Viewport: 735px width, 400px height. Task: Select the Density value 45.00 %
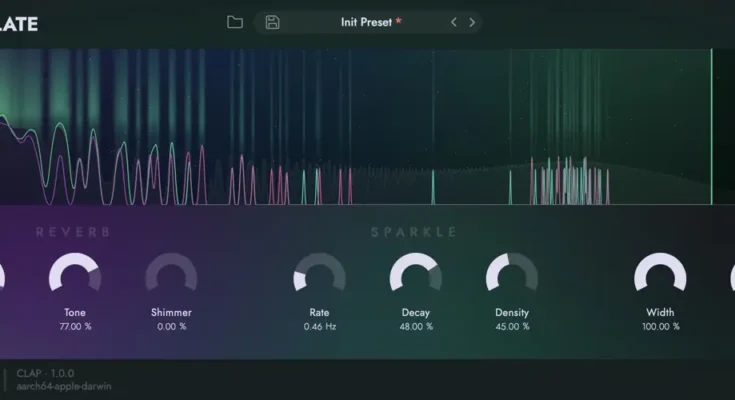[x=512, y=326]
